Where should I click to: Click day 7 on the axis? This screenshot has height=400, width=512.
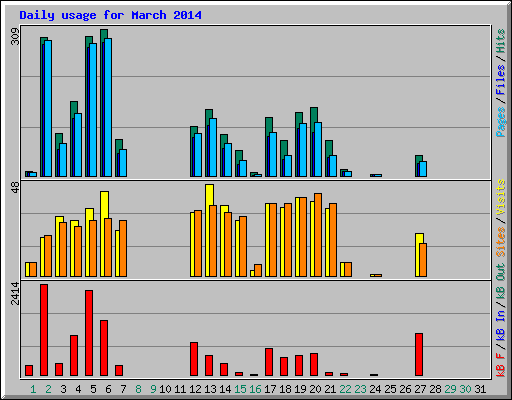coord(123,389)
